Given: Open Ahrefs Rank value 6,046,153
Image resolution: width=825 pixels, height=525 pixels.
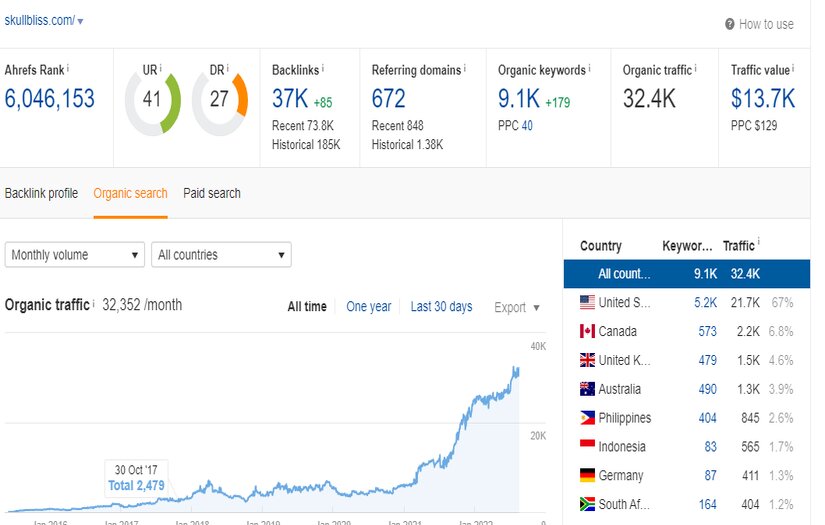Looking at the screenshot, I should tap(49, 98).
